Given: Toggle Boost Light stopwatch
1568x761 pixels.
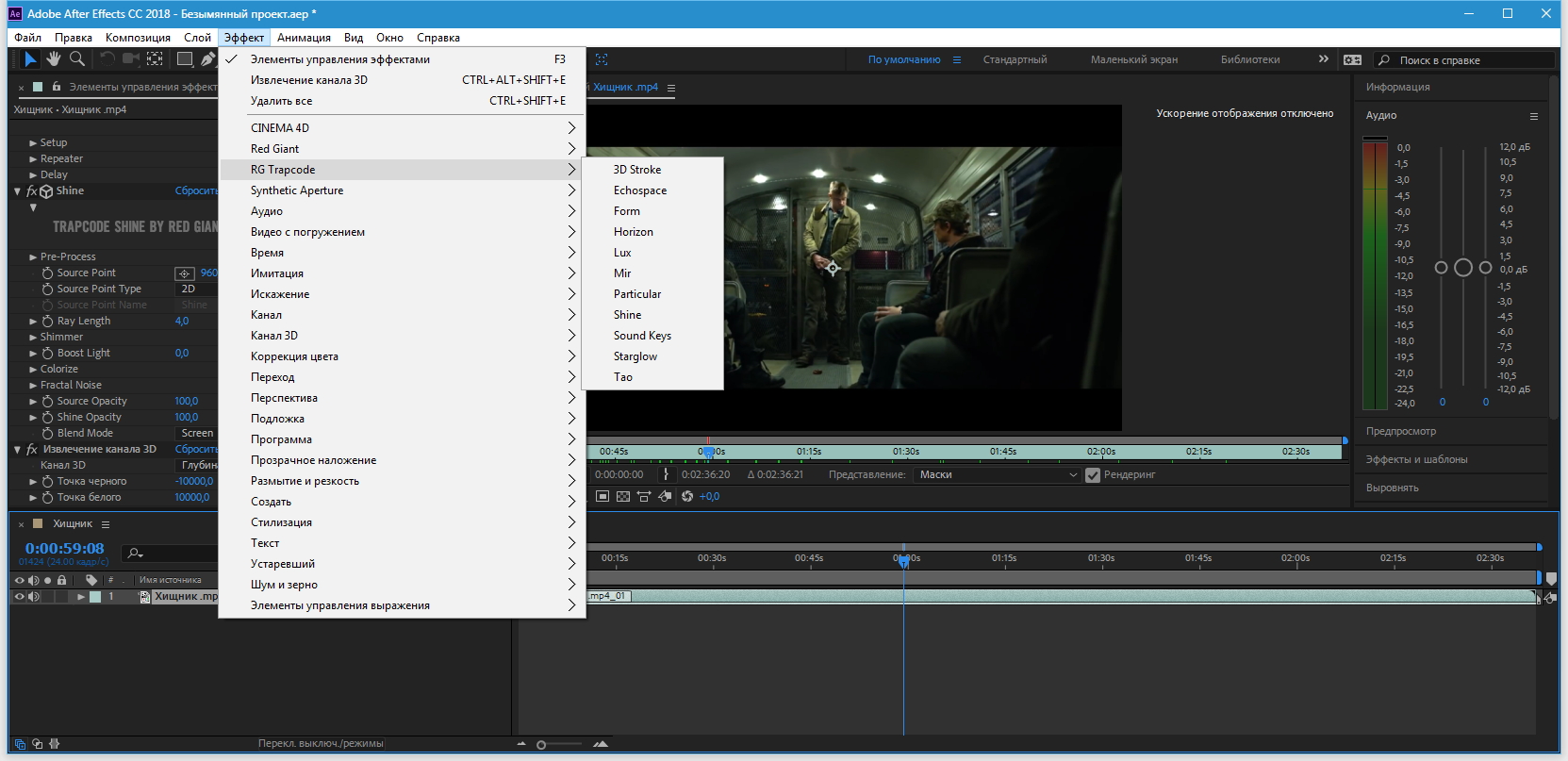Looking at the screenshot, I should tap(47, 354).
